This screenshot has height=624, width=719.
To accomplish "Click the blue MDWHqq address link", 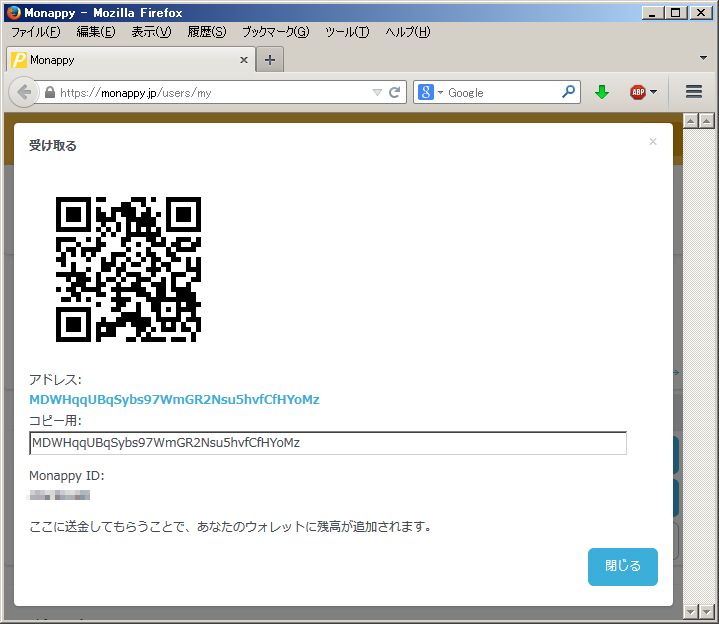I will (x=174, y=399).
